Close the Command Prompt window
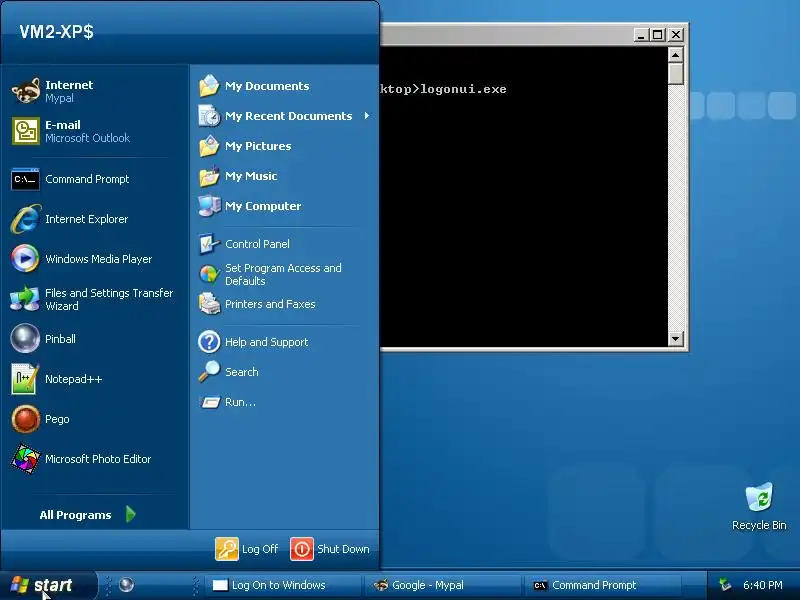800x600 pixels. click(x=676, y=35)
